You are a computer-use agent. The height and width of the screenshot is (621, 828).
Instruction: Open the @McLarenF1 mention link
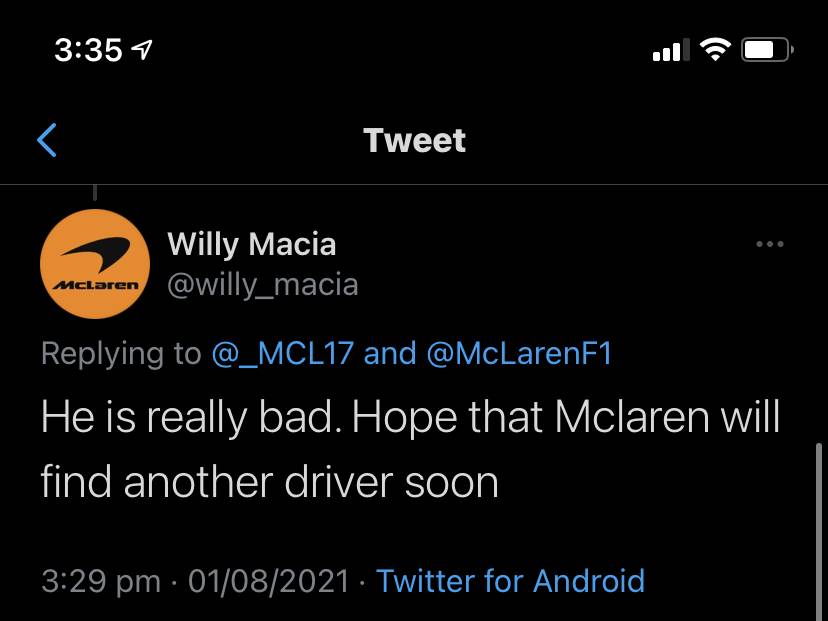[519, 353]
